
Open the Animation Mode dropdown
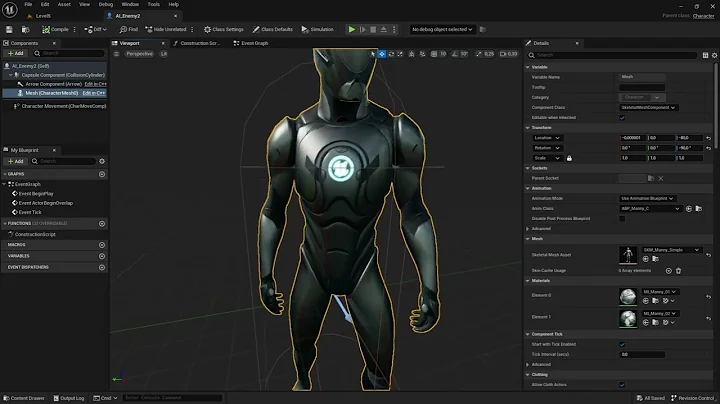click(647, 198)
